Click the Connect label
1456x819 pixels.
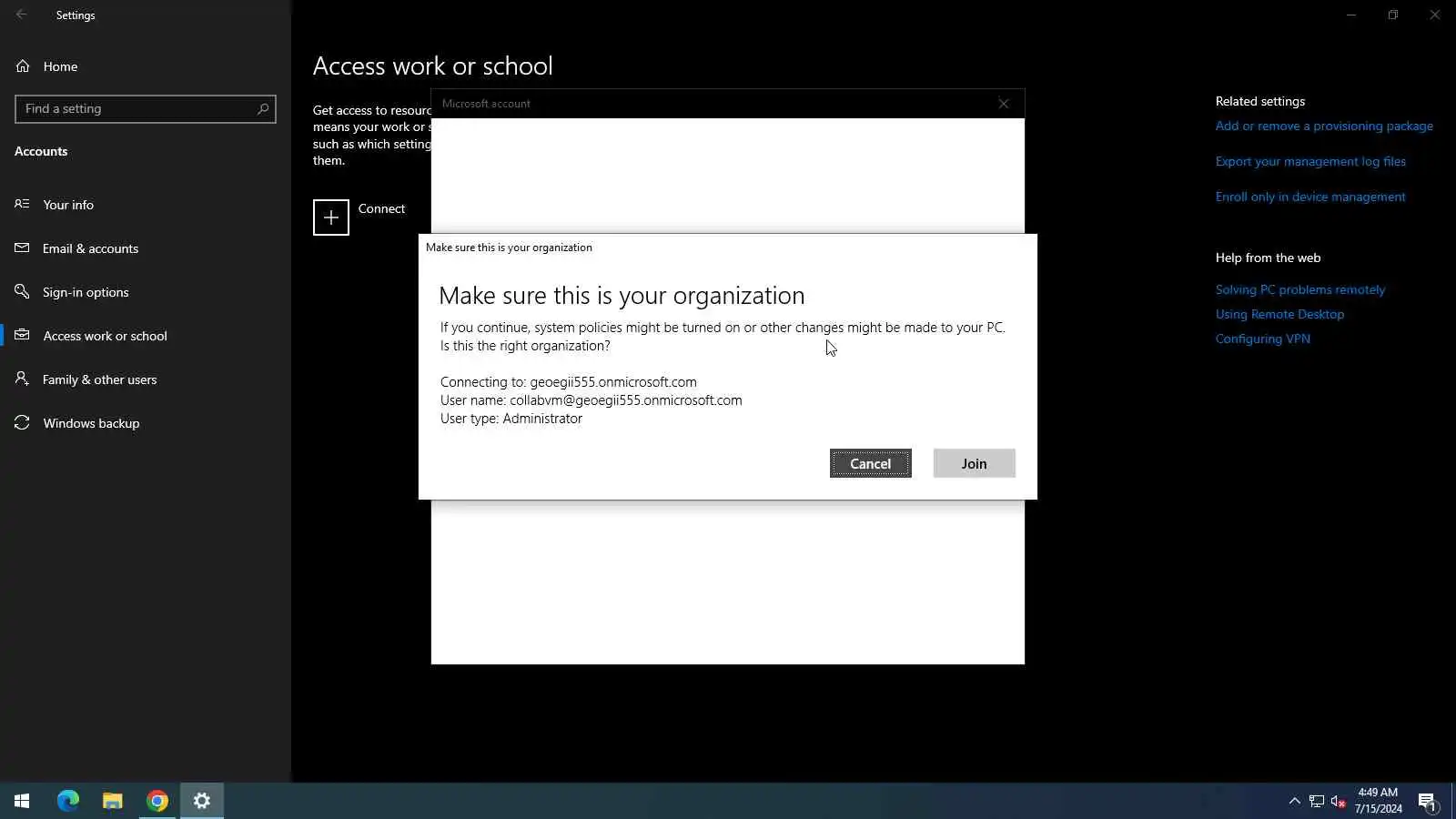coord(381,208)
